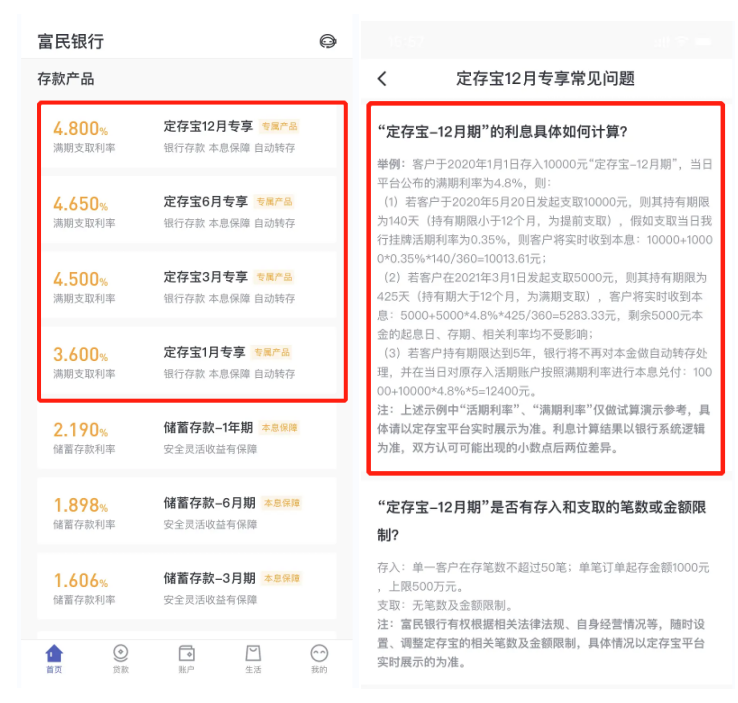Image resolution: width=738 pixels, height=703 pixels.
Task: Open 储蓄存款-3月期 product
Action: tap(187, 587)
